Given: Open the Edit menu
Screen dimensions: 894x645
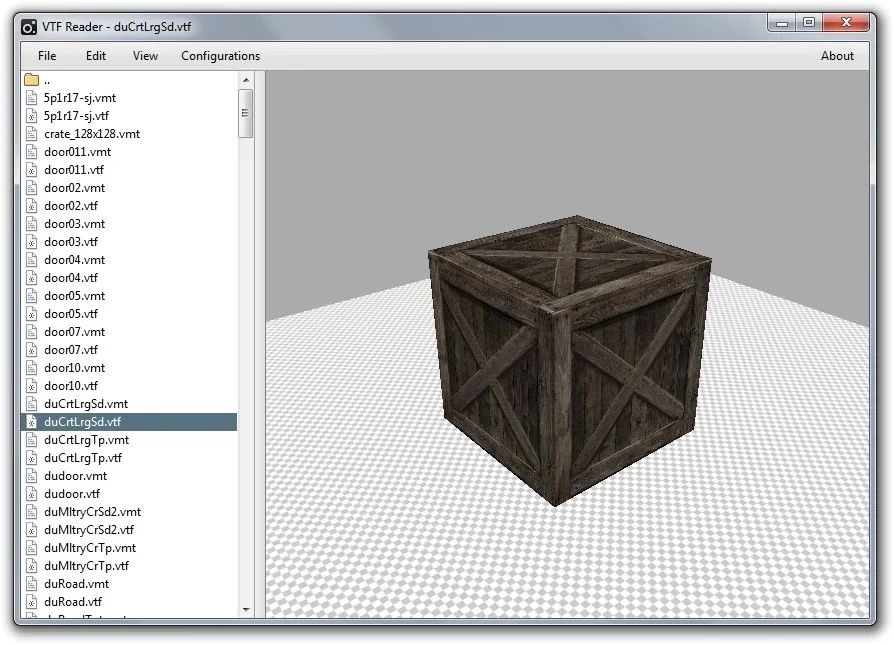Looking at the screenshot, I should click(96, 56).
